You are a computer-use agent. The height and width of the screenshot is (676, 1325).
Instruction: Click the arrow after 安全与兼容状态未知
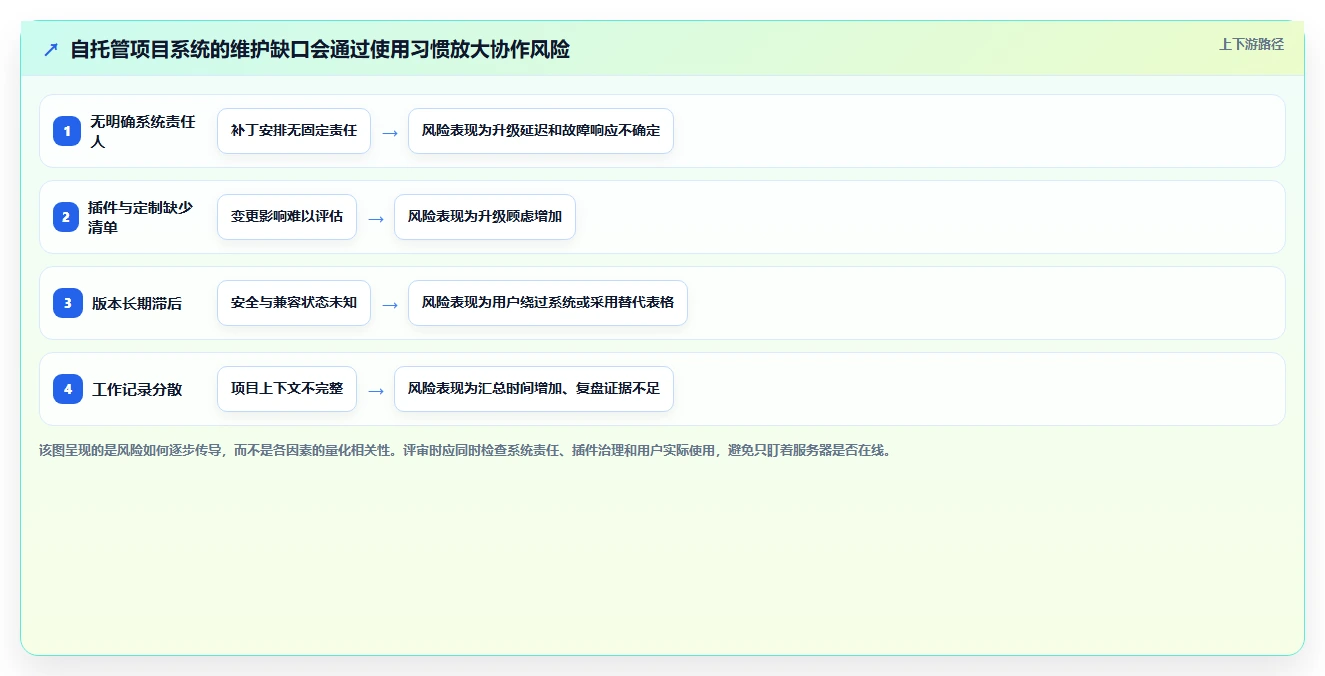[x=390, y=304]
